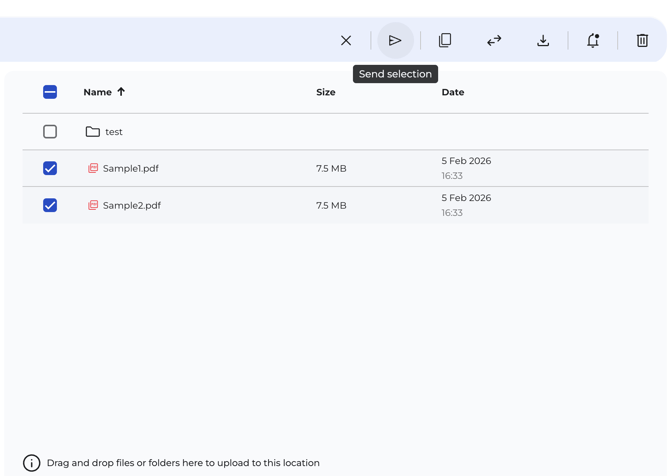The image size is (670, 476).
Task: Sort the list by the Name column header
Action: click(97, 92)
